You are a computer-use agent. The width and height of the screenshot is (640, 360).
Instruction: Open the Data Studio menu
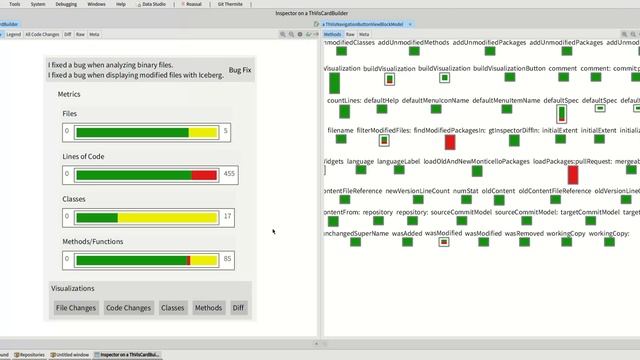point(151,4)
